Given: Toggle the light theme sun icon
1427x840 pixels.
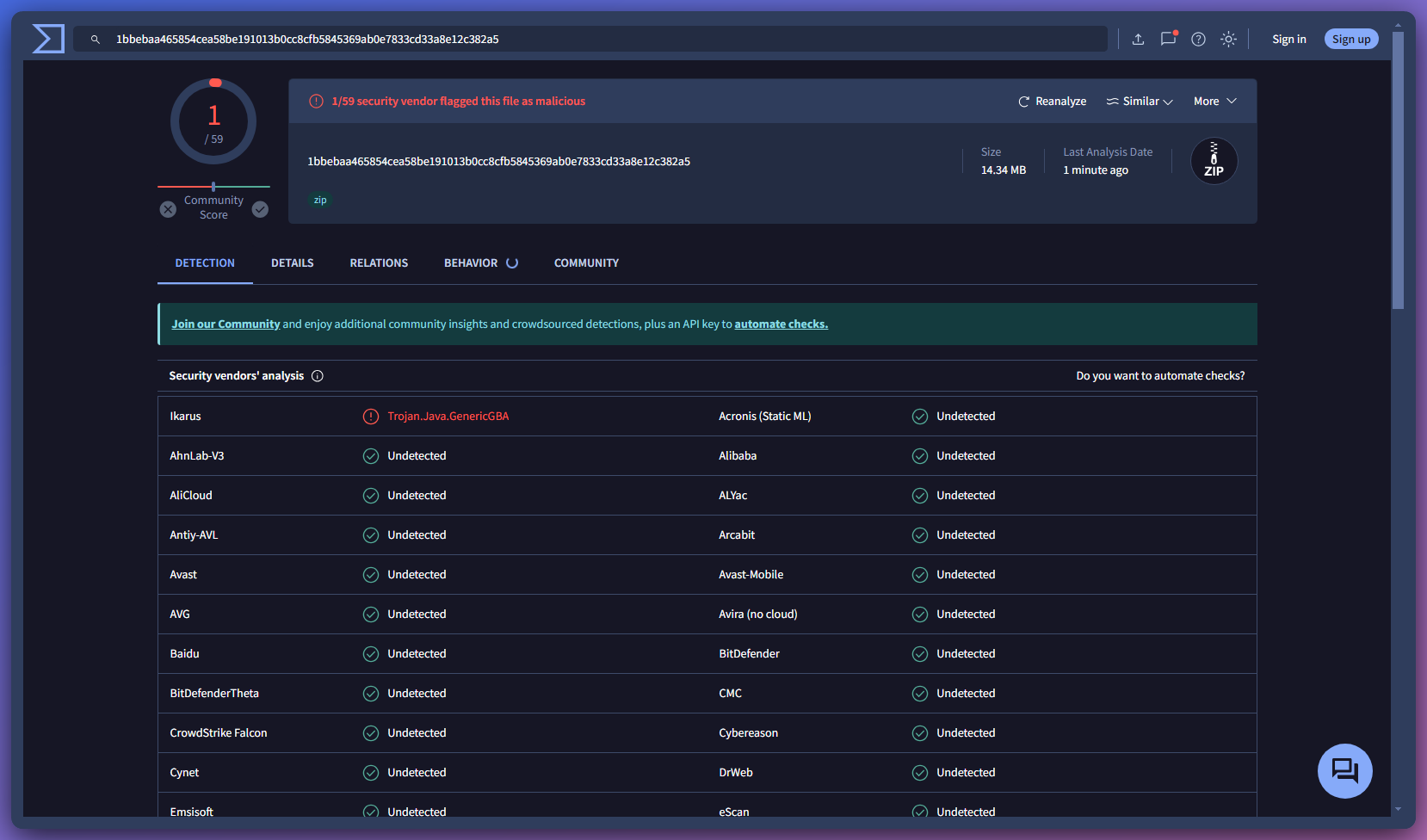Looking at the screenshot, I should pyautogui.click(x=1228, y=40).
